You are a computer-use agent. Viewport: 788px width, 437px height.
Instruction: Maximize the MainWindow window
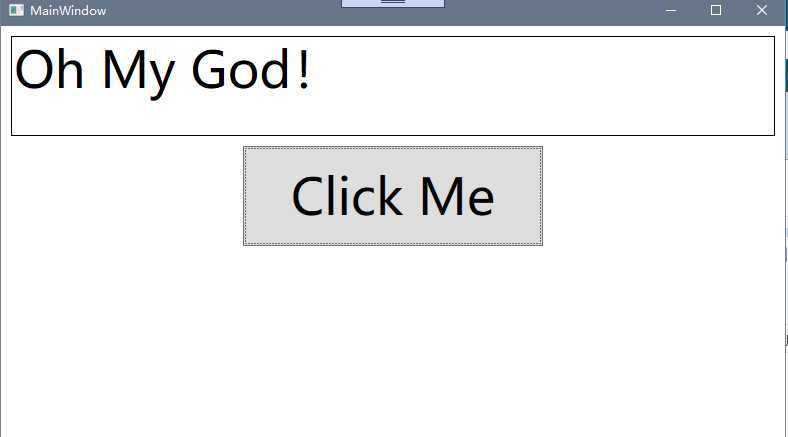tap(716, 11)
